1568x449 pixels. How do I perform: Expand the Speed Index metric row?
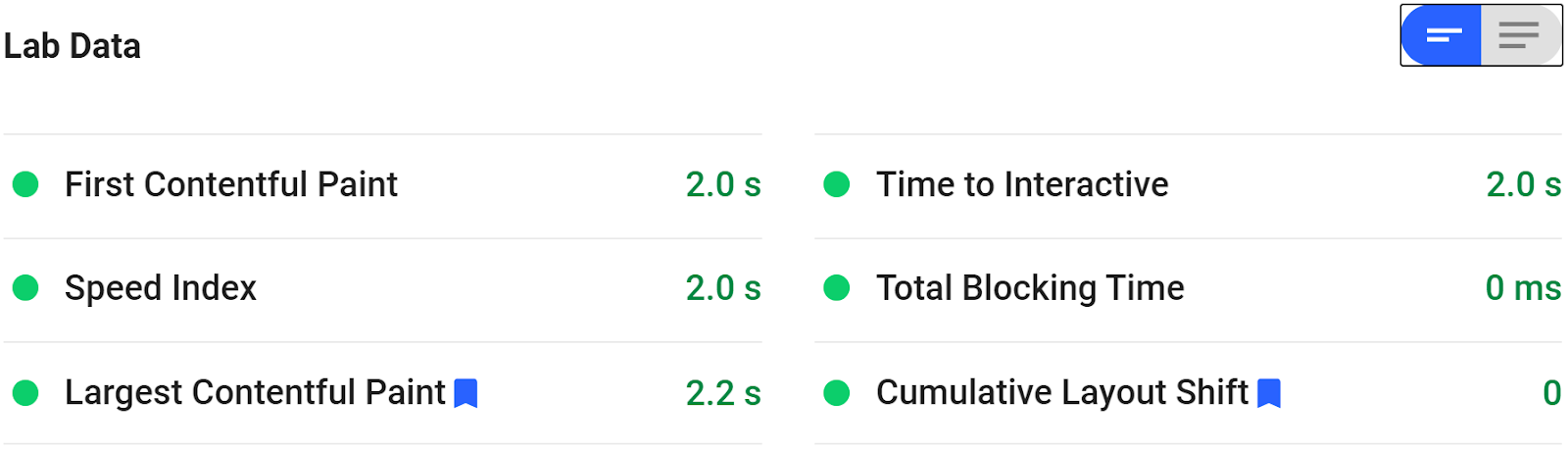point(383,289)
